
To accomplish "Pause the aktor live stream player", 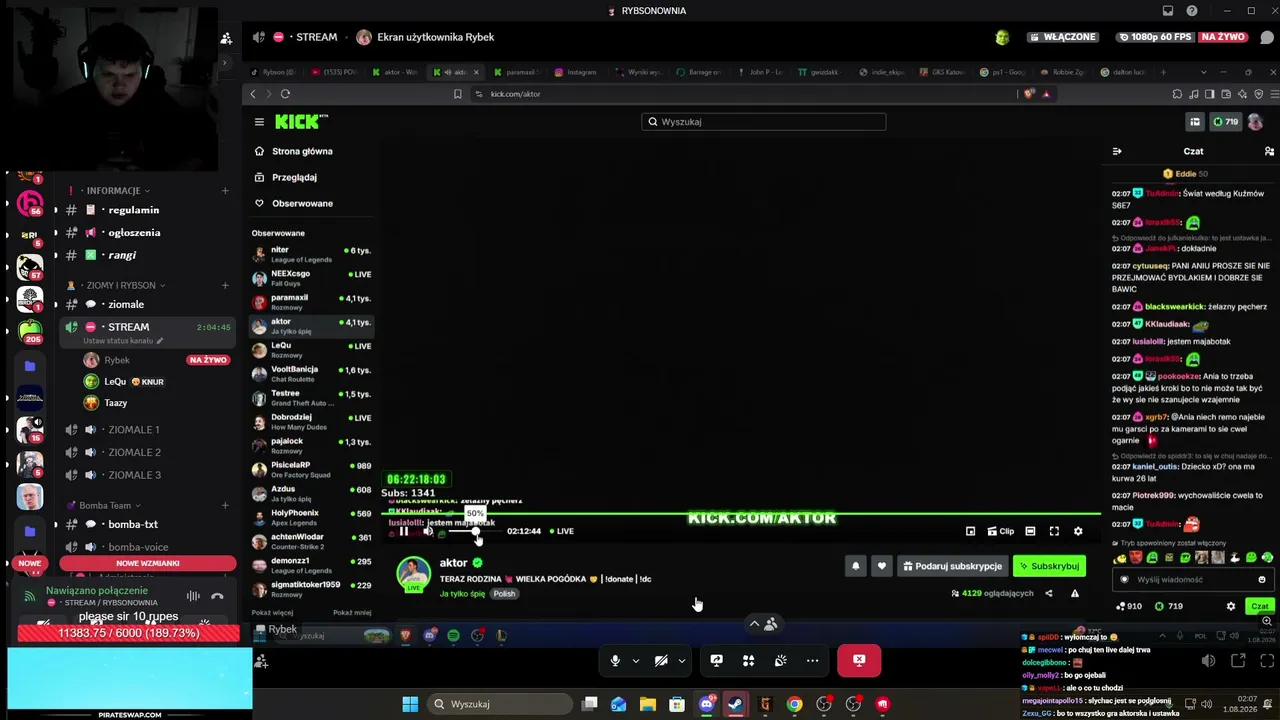I will pyautogui.click(x=404, y=531).
